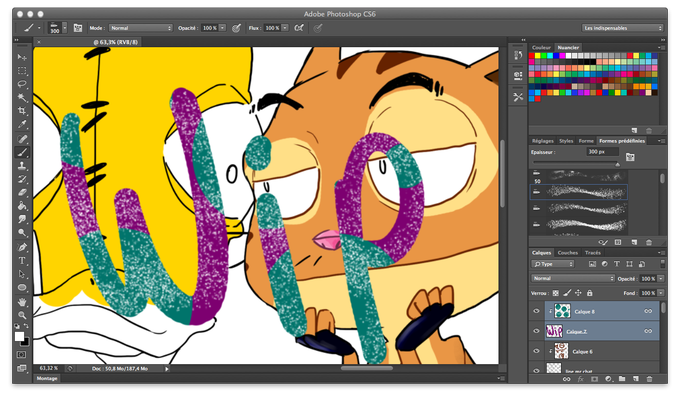Toggle lock position

pos(578,293)
